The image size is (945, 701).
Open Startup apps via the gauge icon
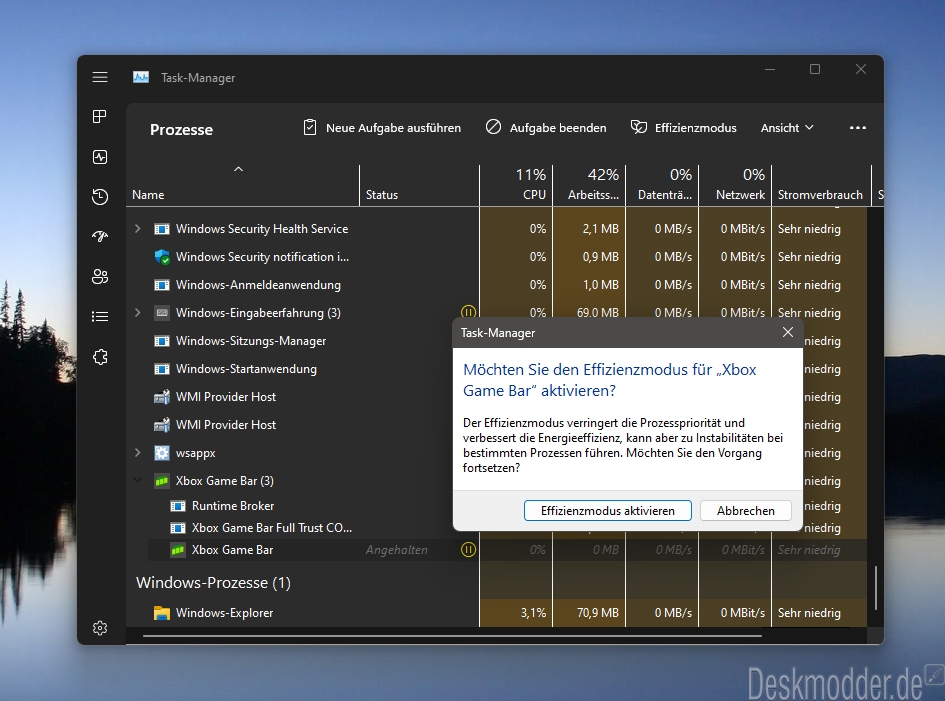point(100,236)
